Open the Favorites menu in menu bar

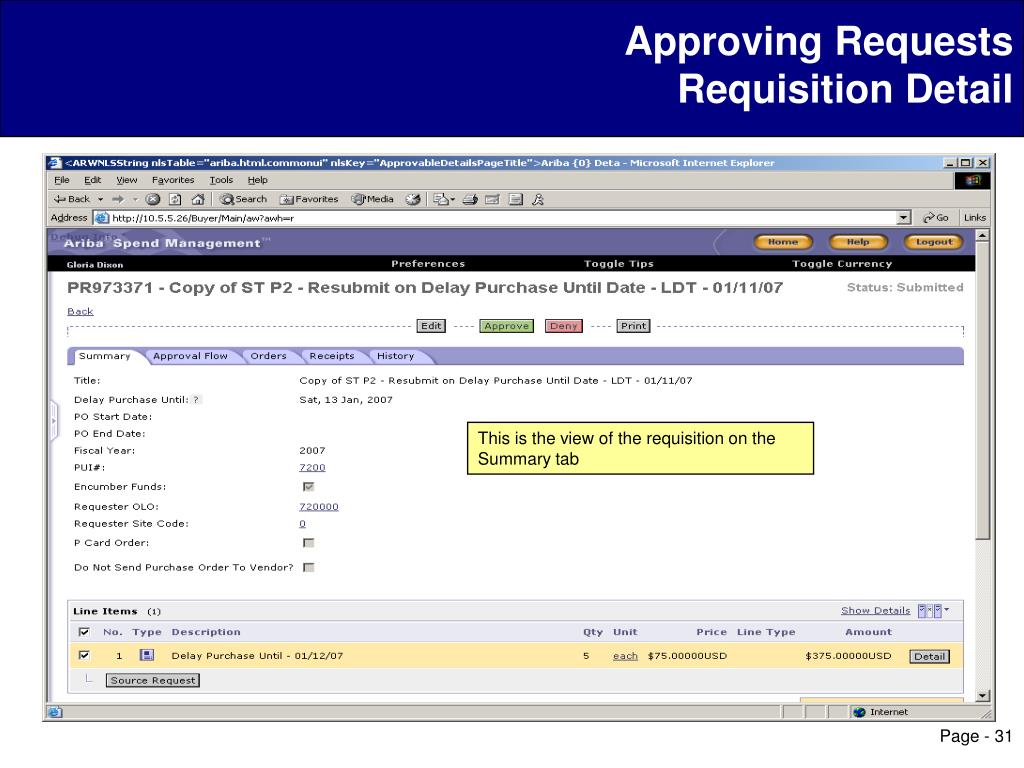173,180
